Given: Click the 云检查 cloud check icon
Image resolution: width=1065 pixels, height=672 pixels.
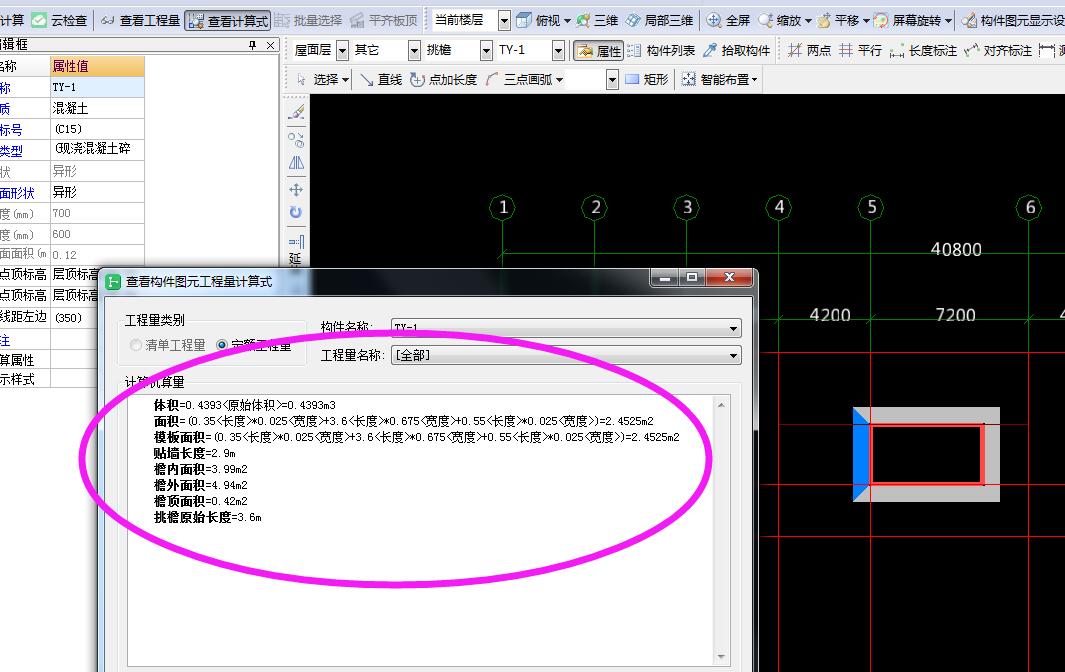Looking at the screenshot, I should [39, 20].
